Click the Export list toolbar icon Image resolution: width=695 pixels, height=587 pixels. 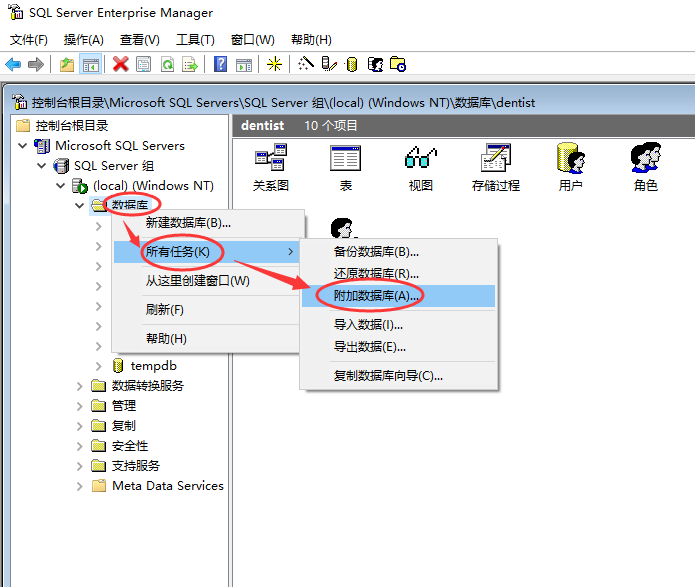190,65
